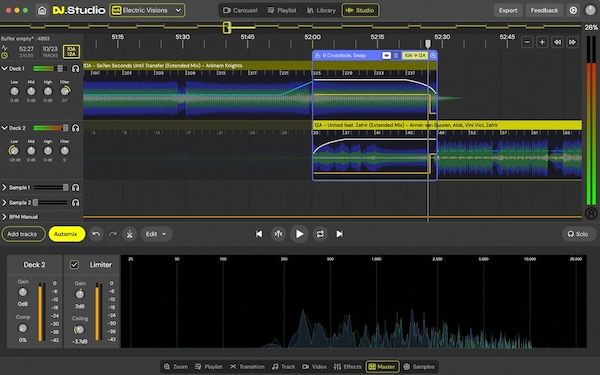Toggle transition view eye icon
600x375 pixels.
point(386,55)
